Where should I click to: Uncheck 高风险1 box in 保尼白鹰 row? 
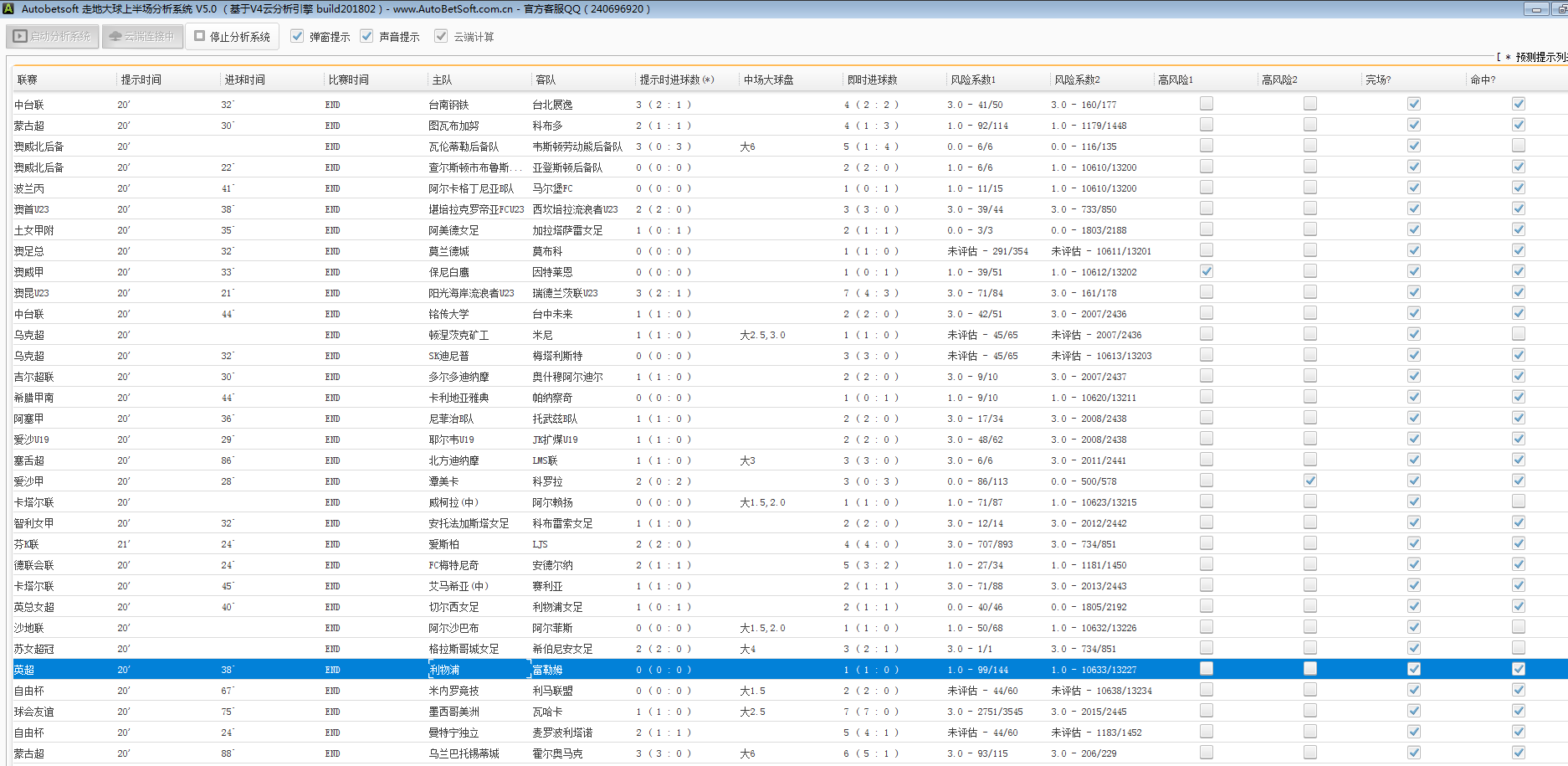[x=1206, y=271]
